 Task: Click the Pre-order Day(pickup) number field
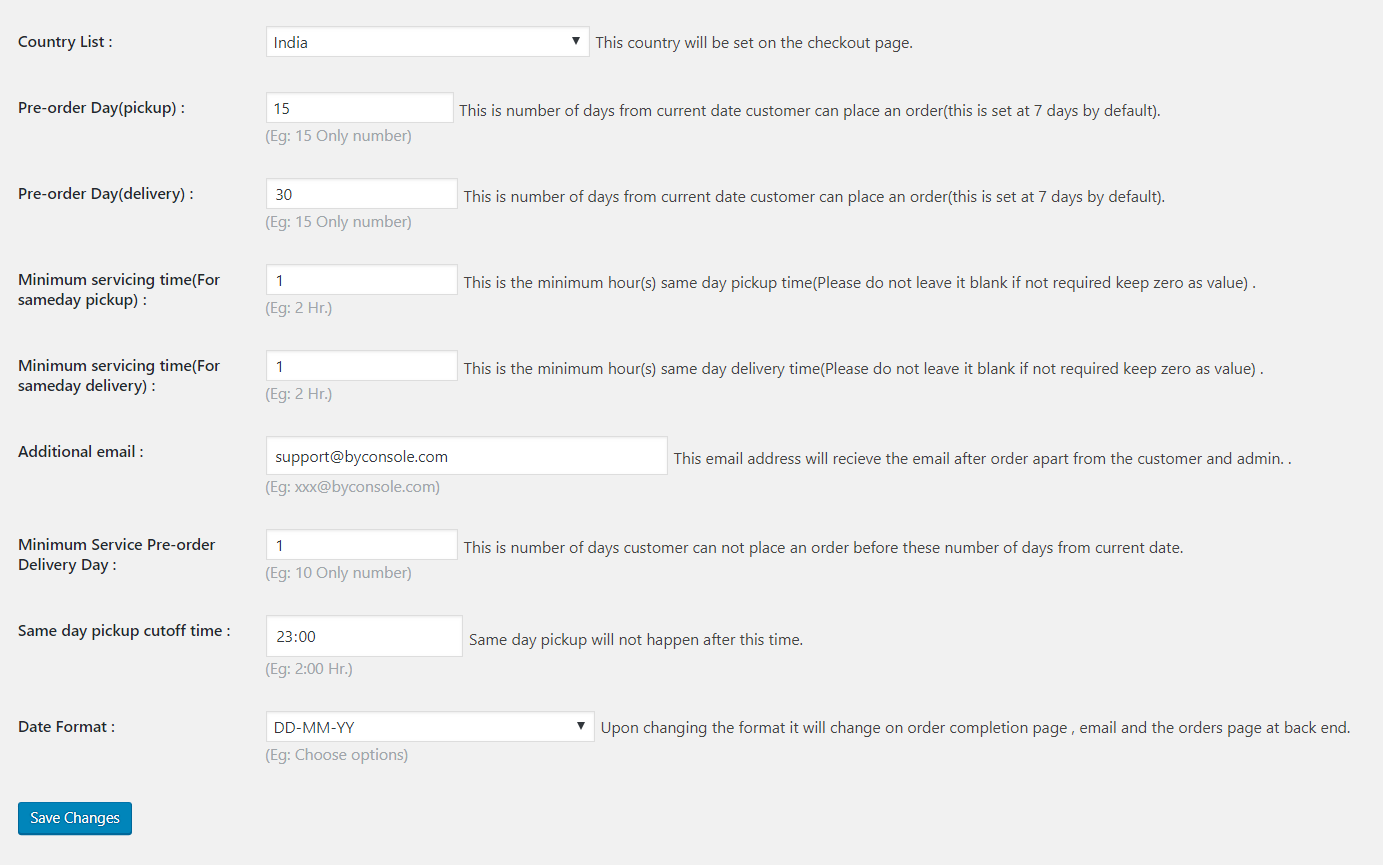pos(360,109)
